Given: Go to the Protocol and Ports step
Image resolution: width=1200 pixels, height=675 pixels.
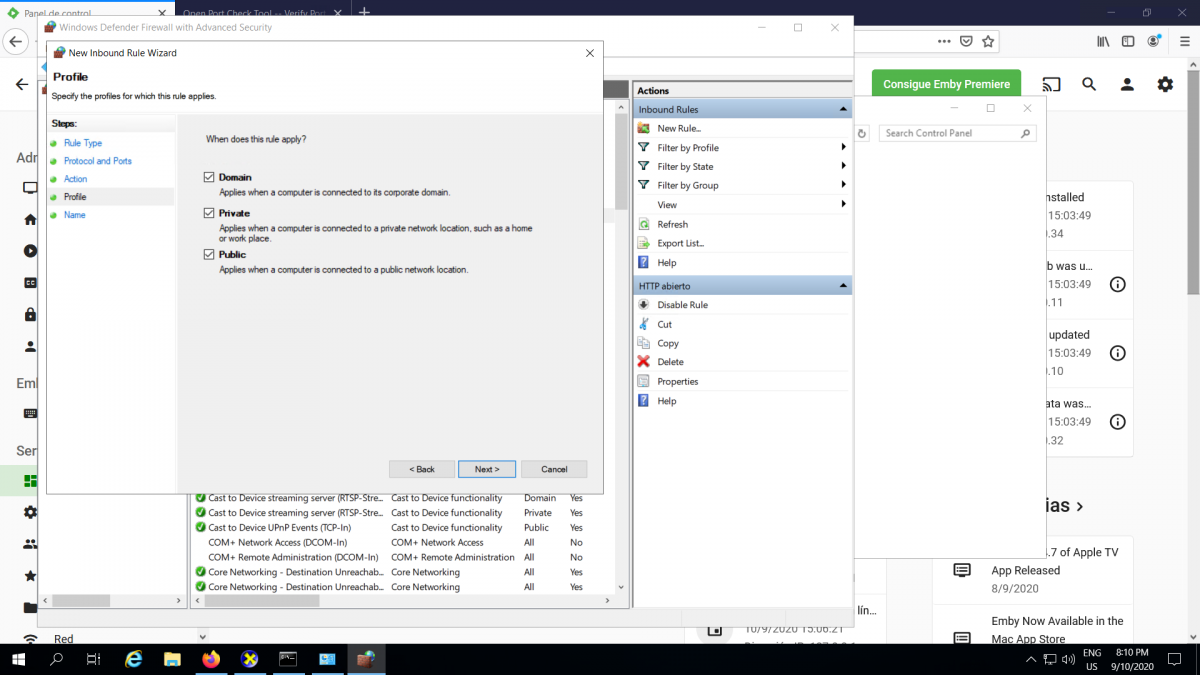Looking at the screenshot, I should point(97,161).
